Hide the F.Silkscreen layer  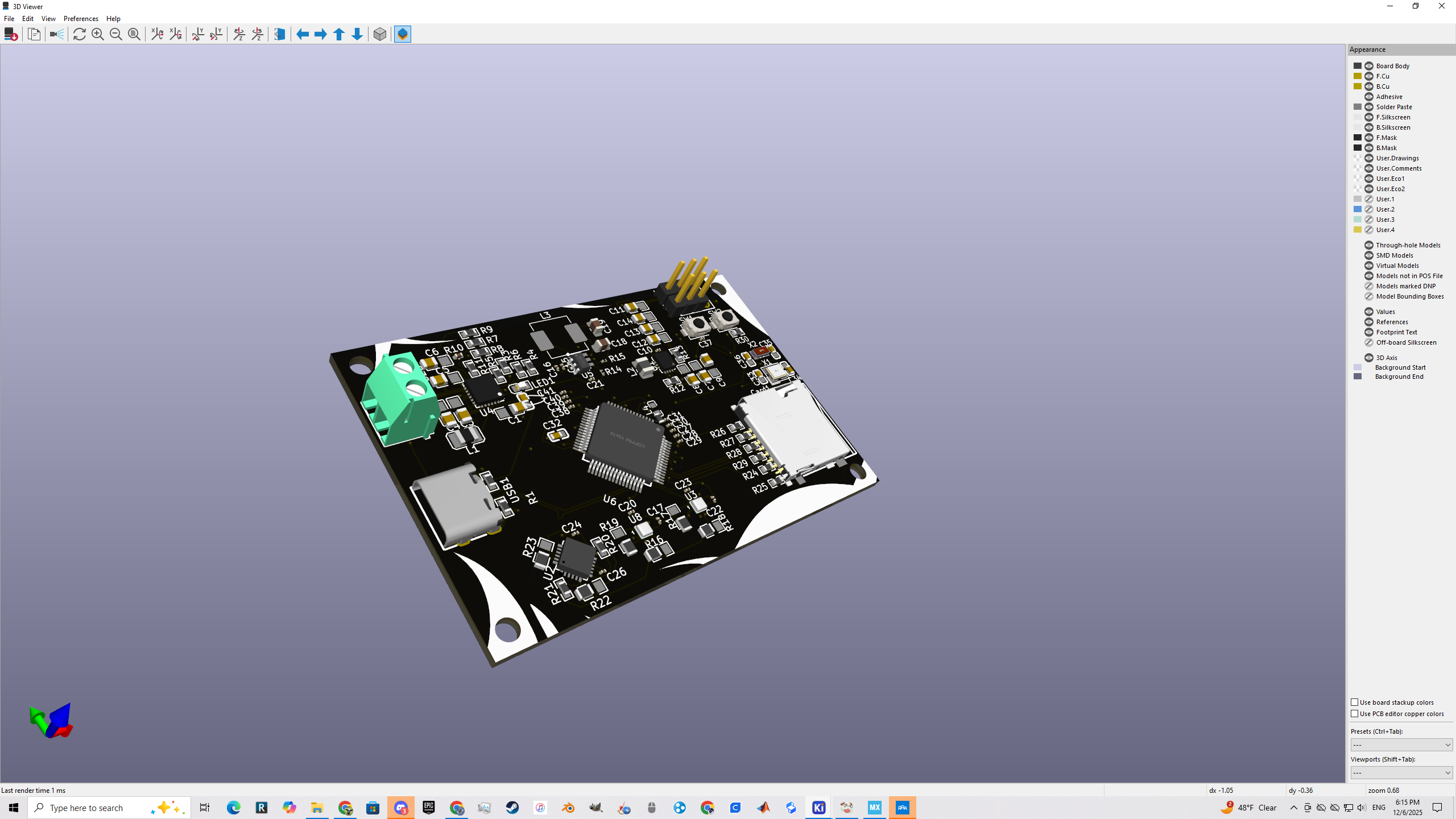pyautogui.click(x=1369, y=117)
